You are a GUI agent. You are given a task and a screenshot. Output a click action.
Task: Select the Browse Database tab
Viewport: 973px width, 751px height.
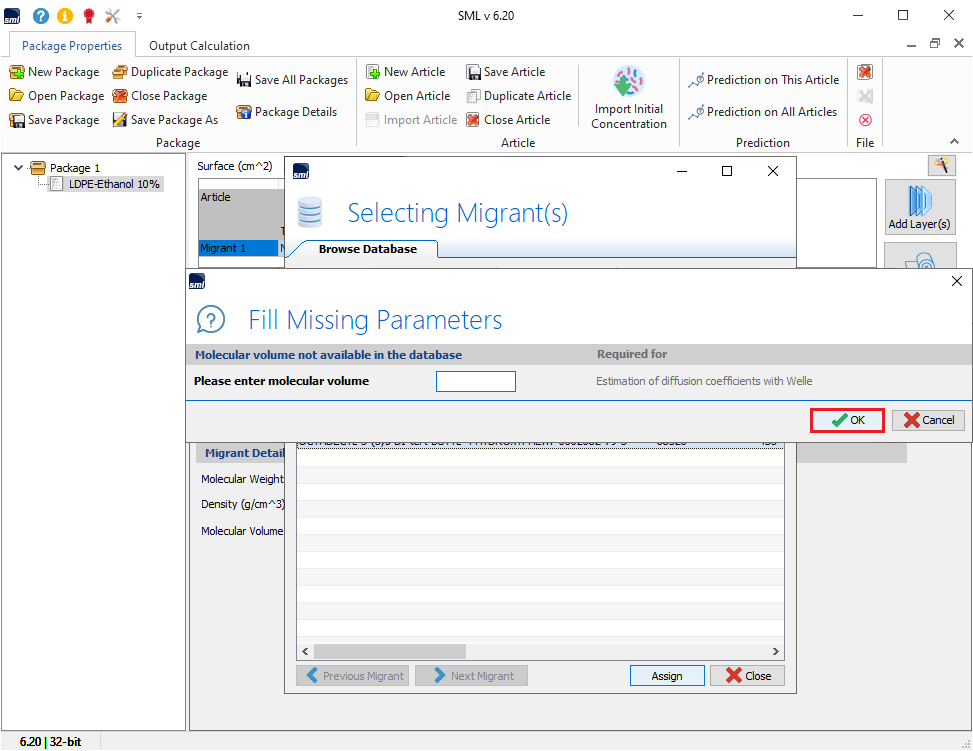(x=367, y=249)
